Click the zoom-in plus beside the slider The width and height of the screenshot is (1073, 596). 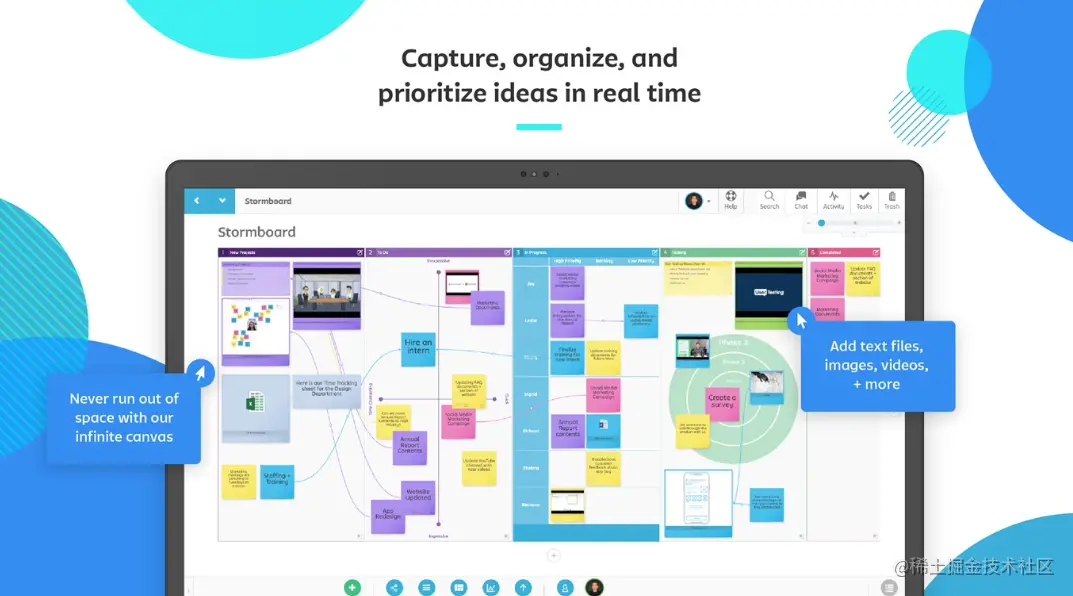coord(899,223)
